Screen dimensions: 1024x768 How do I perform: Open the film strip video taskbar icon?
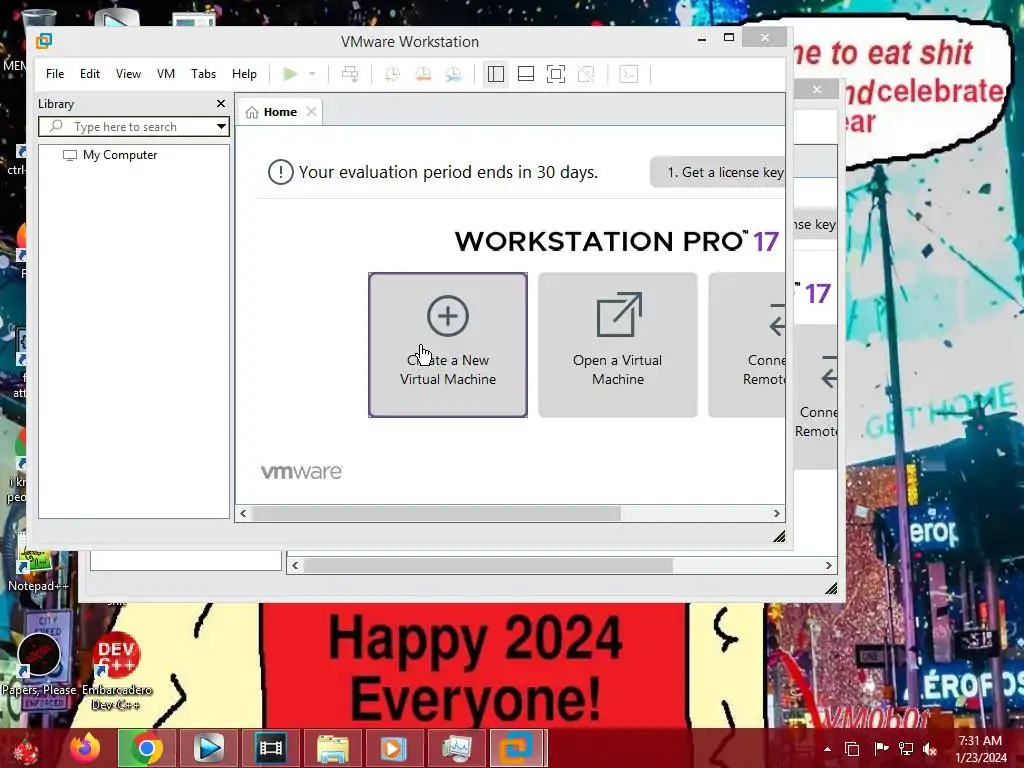pyautogui.click(x=271, y=748)
